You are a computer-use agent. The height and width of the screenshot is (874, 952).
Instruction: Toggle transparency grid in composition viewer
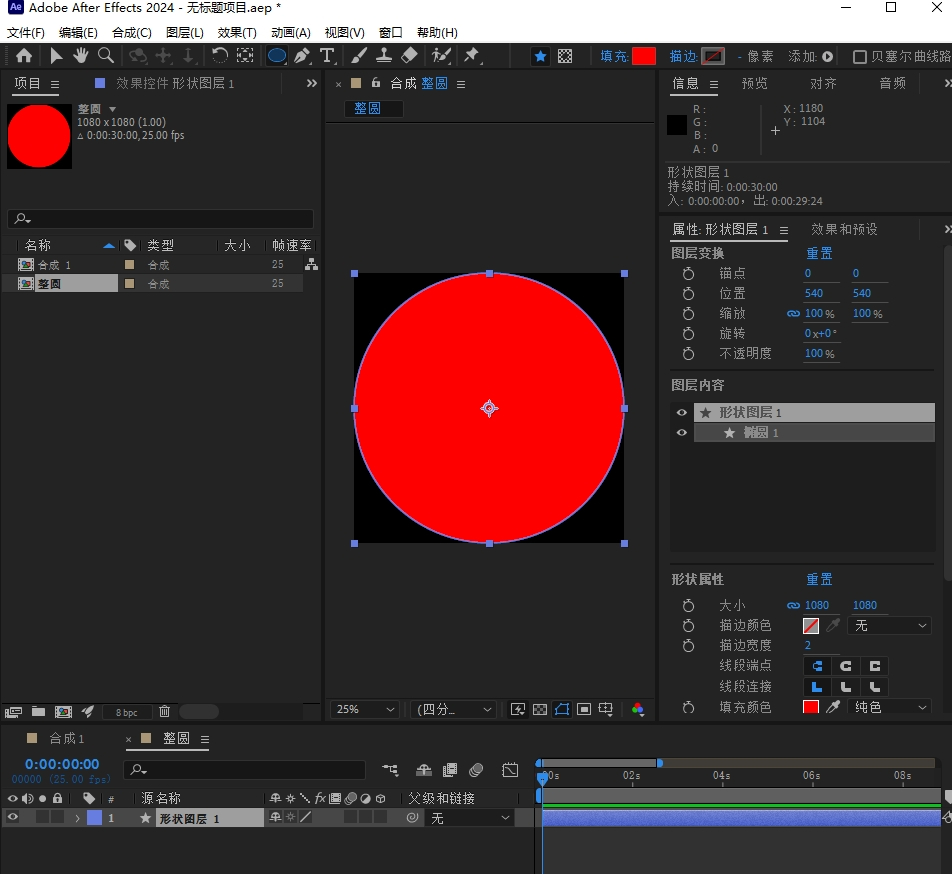(x=540, y=709)
